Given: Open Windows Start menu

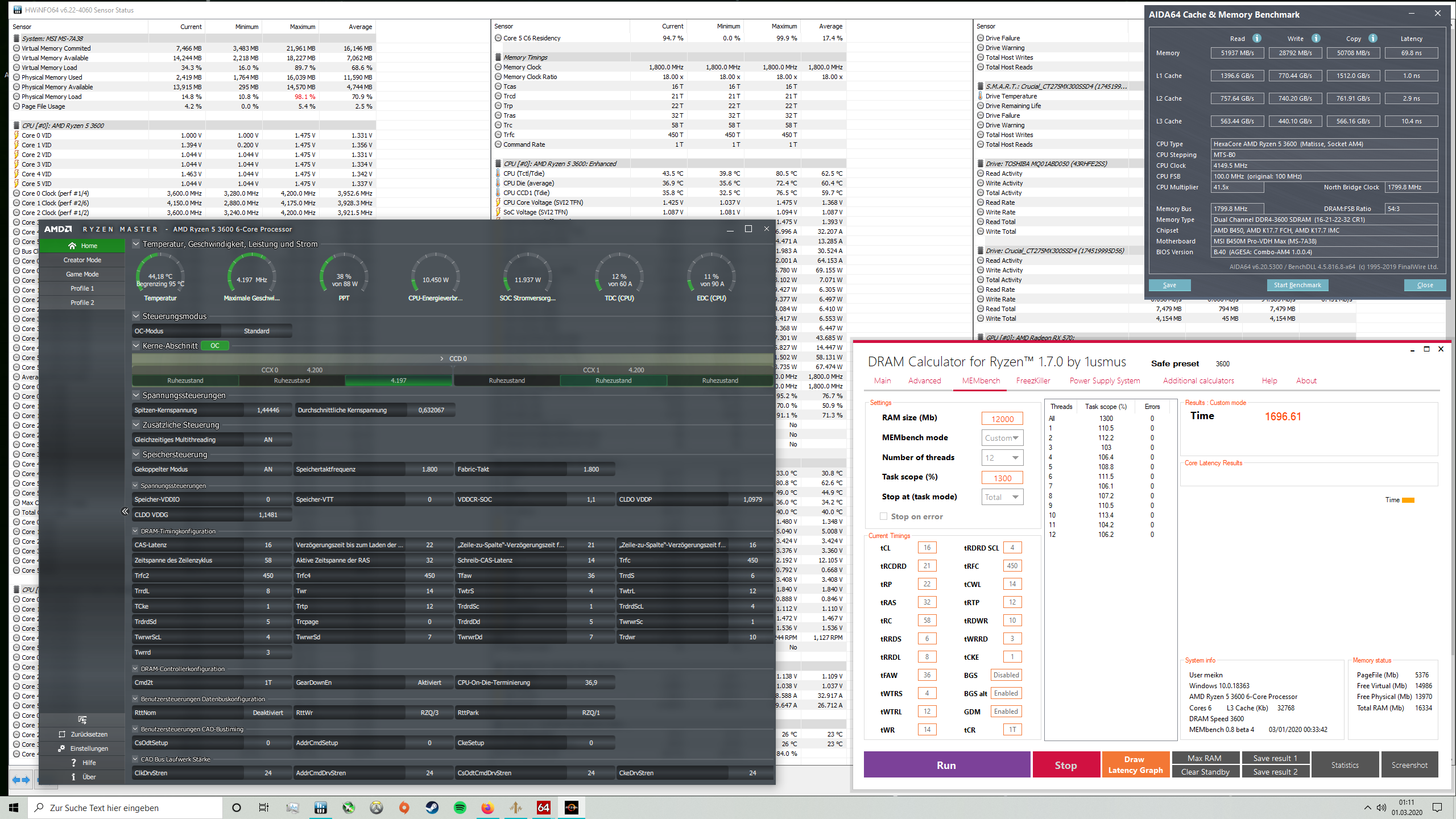Looking at the screenshot, I should point(14,808).
